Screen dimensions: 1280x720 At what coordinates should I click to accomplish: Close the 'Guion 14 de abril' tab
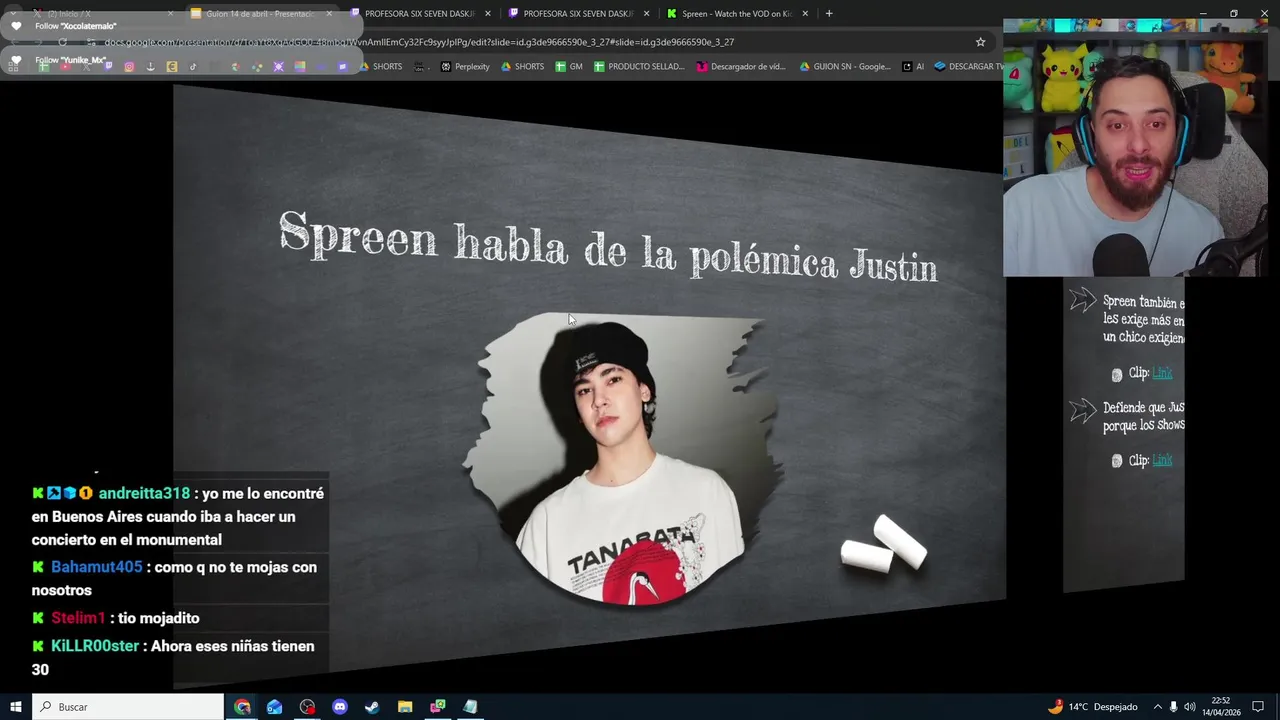329,14
